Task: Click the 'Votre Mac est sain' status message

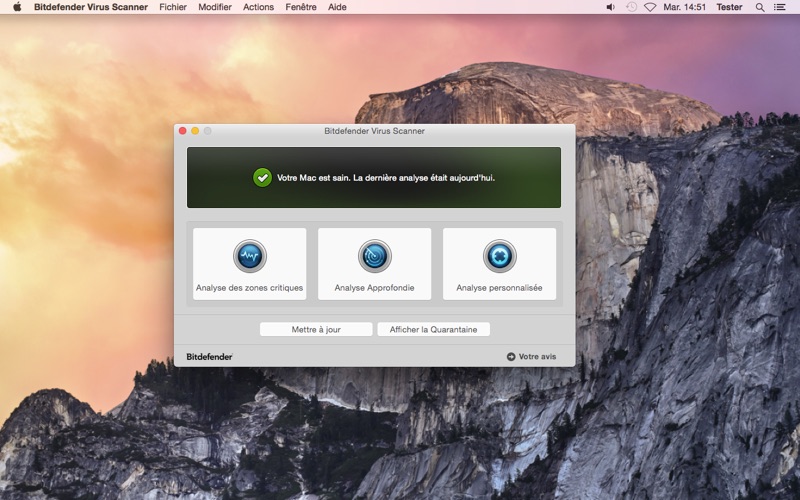Action: click(x=386, y=178)
